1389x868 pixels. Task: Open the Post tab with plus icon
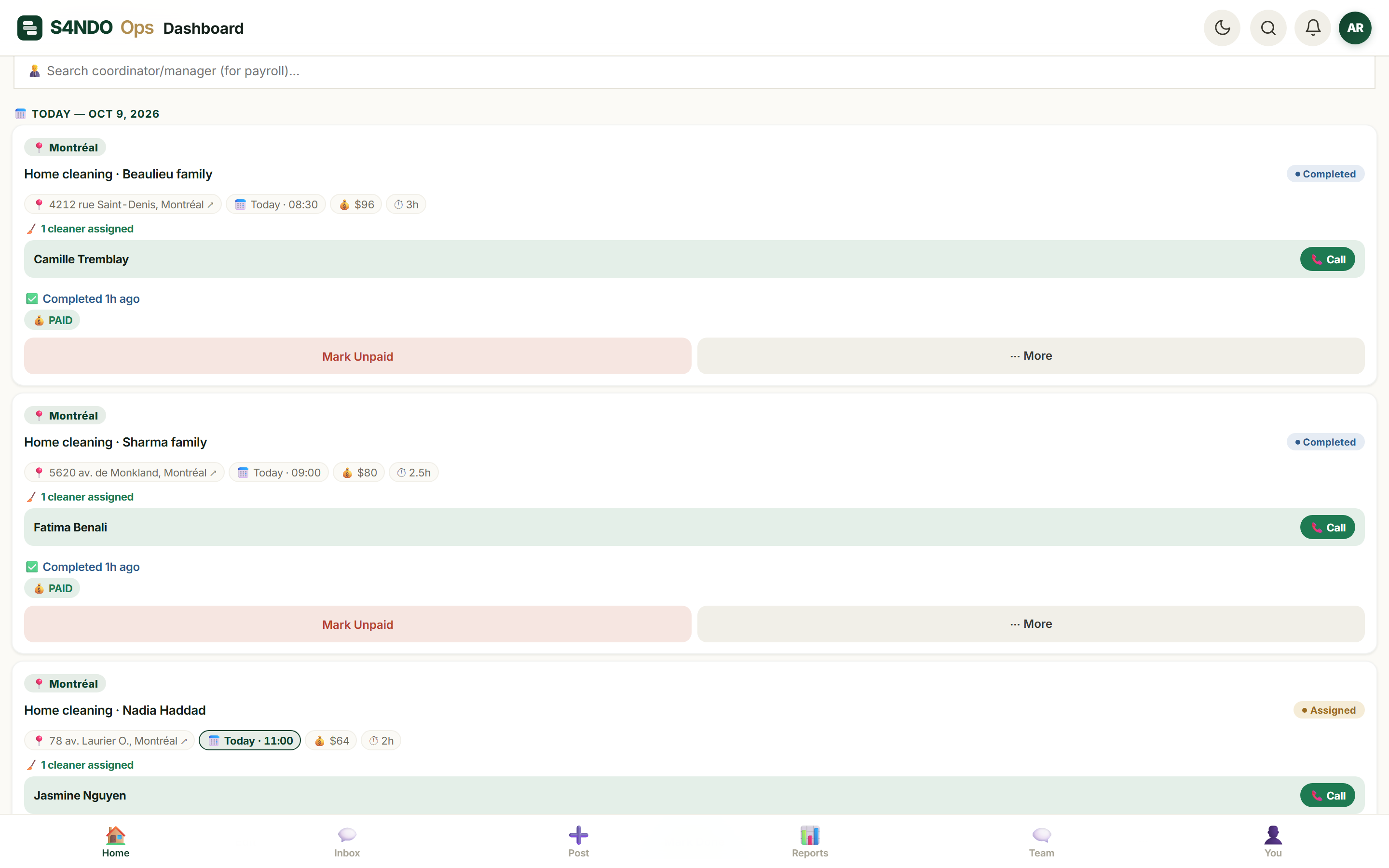[579, 841]
